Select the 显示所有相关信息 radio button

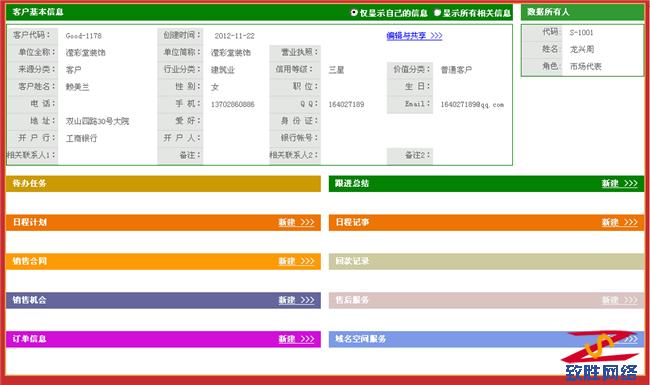[x=437, y=12]
